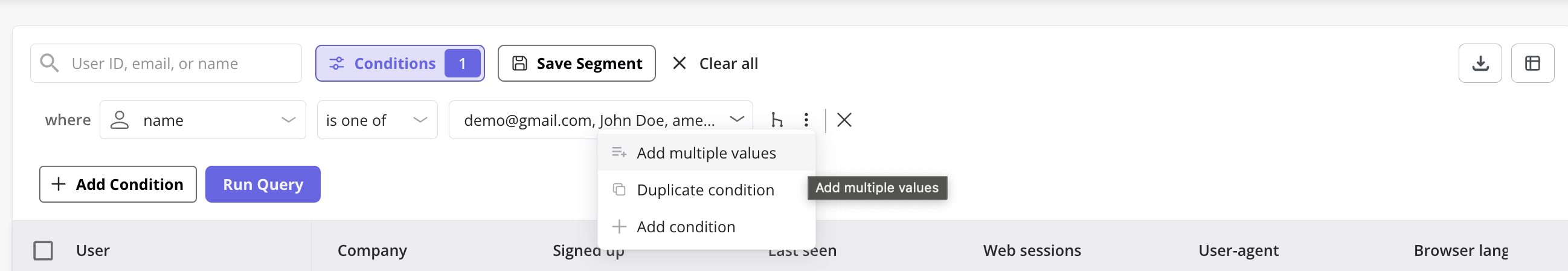The image size is (1568, 271).
Task: Focus the User ID, email, or name field
Action: point(165,64)
